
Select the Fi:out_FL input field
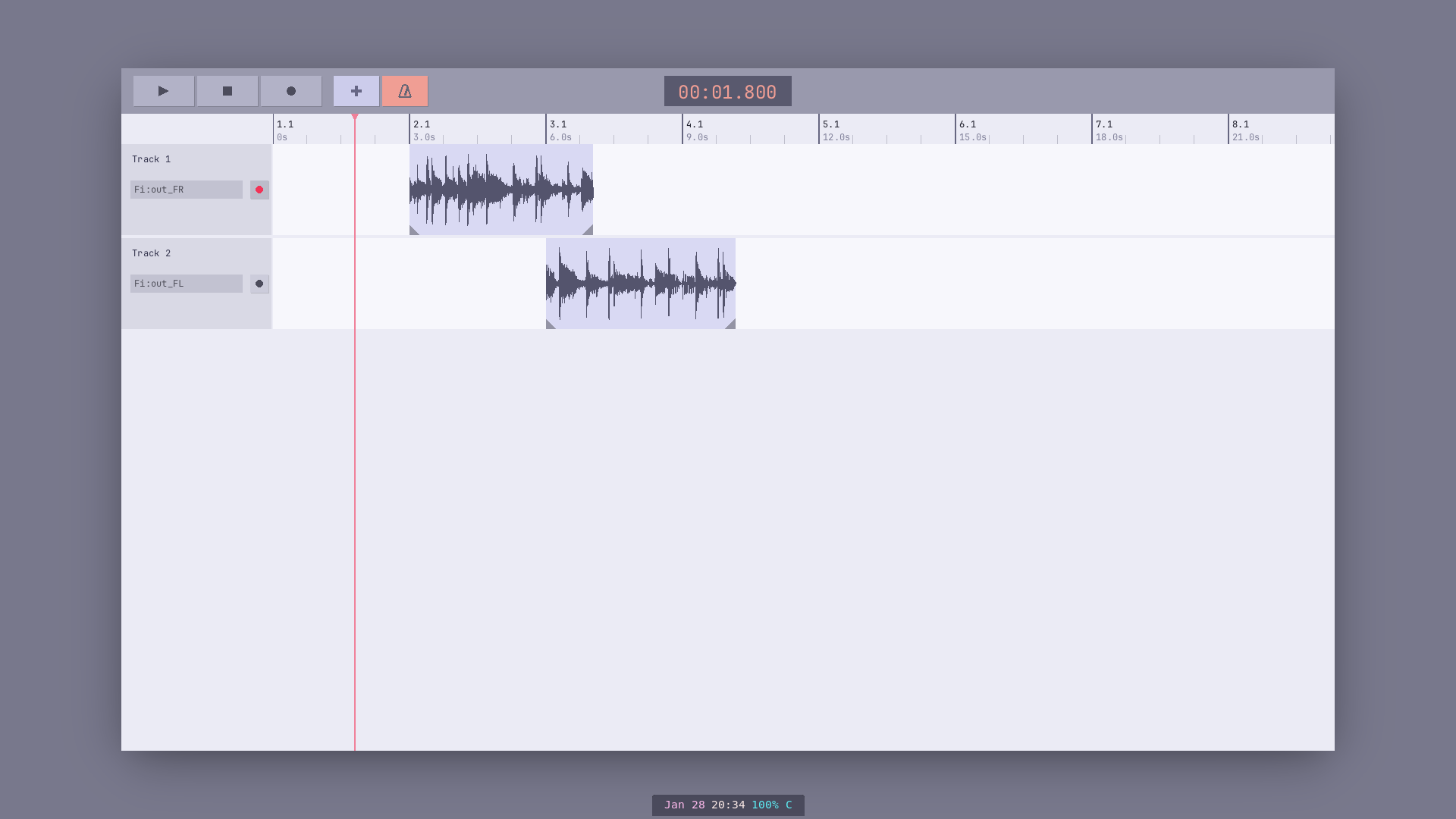[x=186, y=283]
